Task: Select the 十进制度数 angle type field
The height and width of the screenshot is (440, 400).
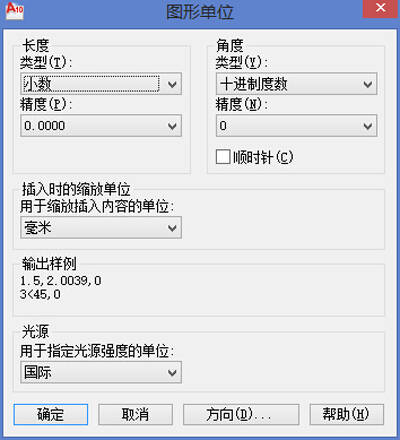Action: 297,84
